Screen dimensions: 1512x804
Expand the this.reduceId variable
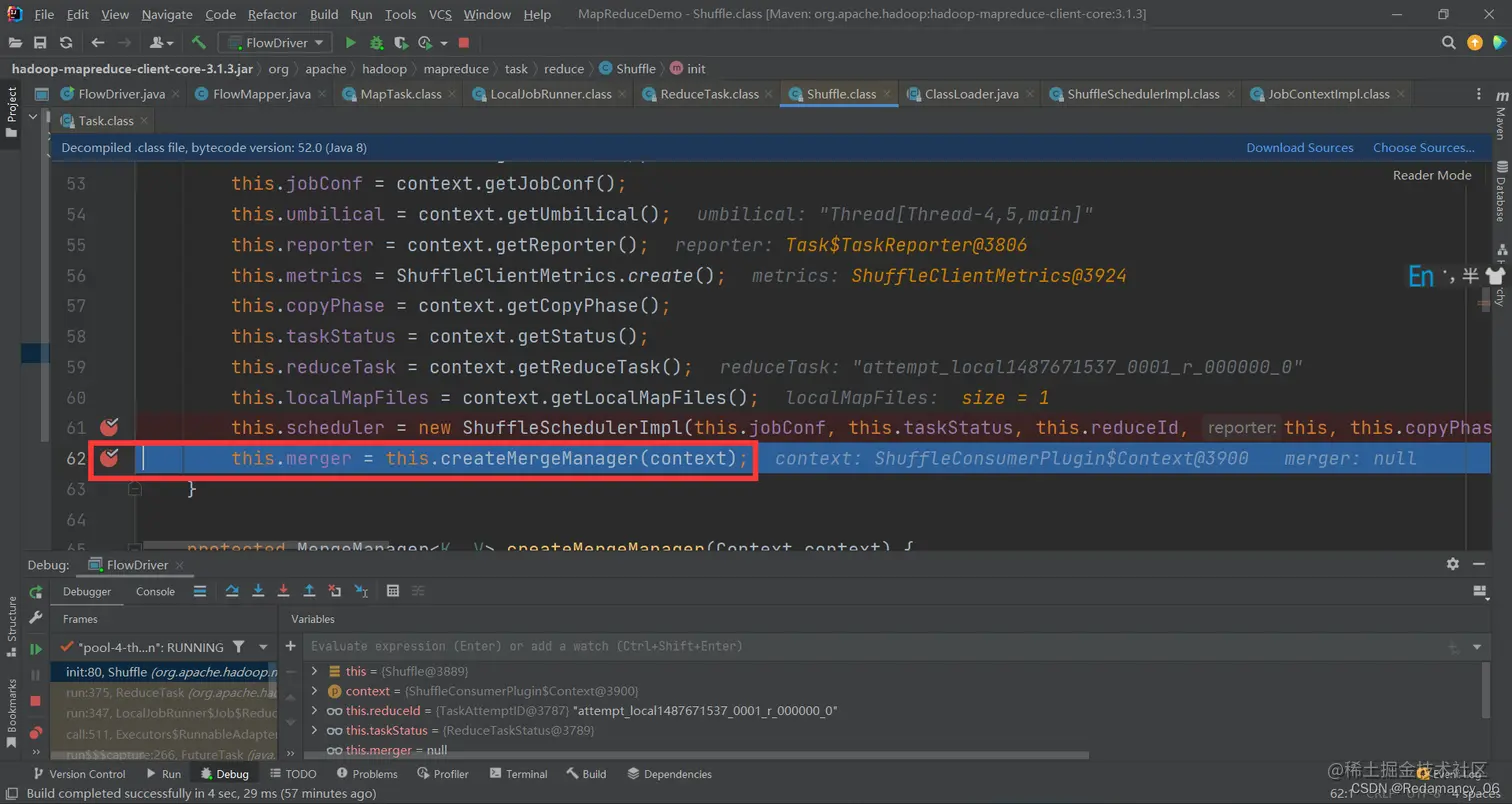pos(314,711)
